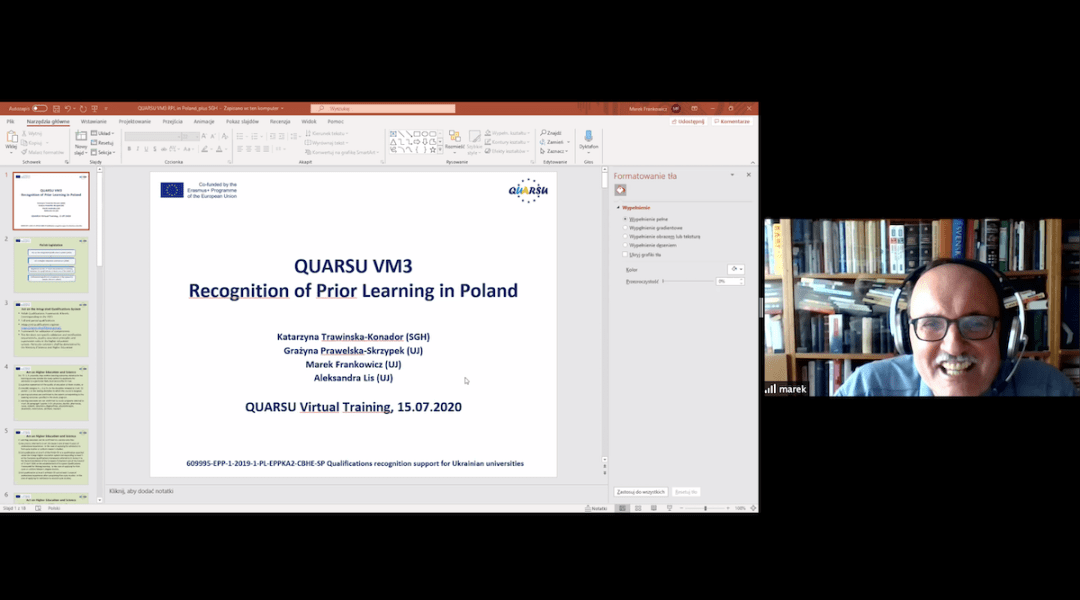Viewport: 1080px width, 600px height.
Task: Click the Nowy slajd icon
Action: click(x=81, y=137)
